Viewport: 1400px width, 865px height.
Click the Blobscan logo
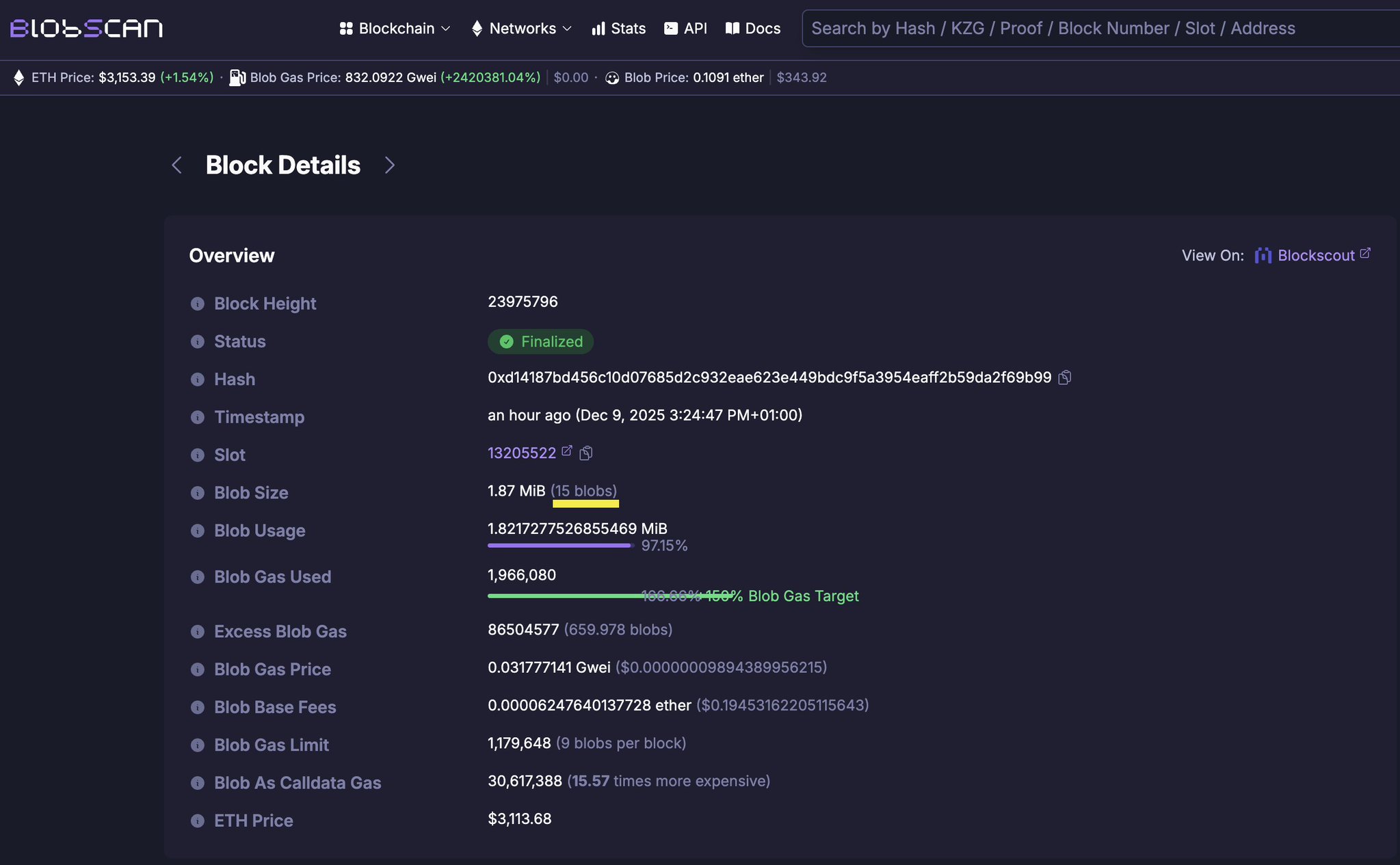tap(86, 28)
